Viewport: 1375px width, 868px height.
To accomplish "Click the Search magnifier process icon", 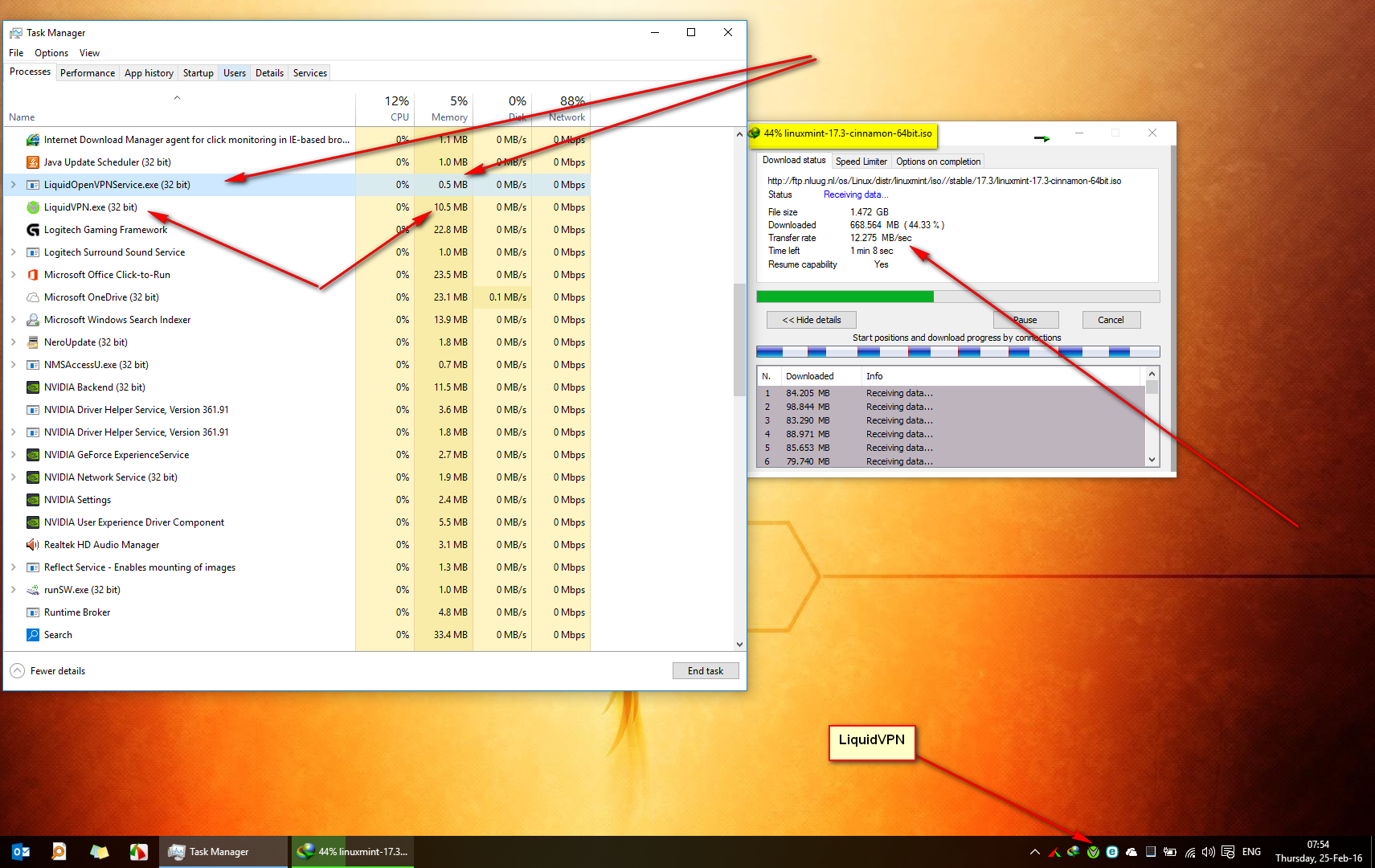I will tap(33, 635).
